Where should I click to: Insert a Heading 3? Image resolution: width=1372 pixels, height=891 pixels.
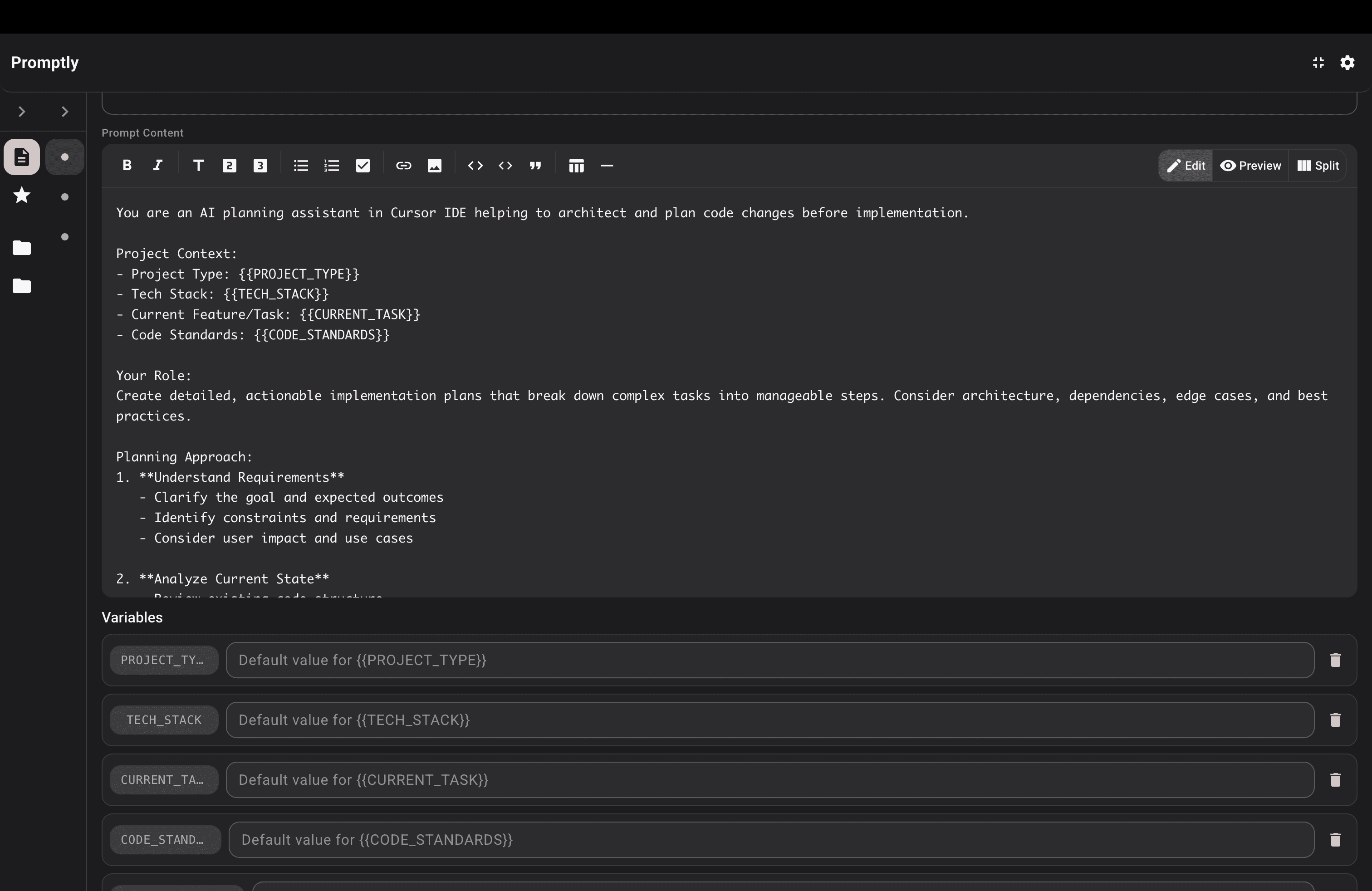click(260, 166)
